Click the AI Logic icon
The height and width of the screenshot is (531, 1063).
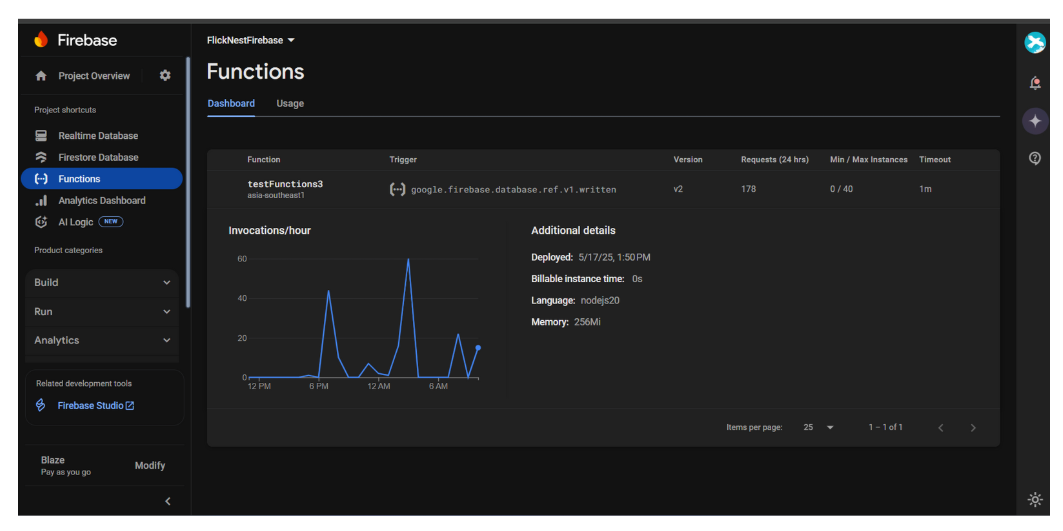tap(41, 222)
